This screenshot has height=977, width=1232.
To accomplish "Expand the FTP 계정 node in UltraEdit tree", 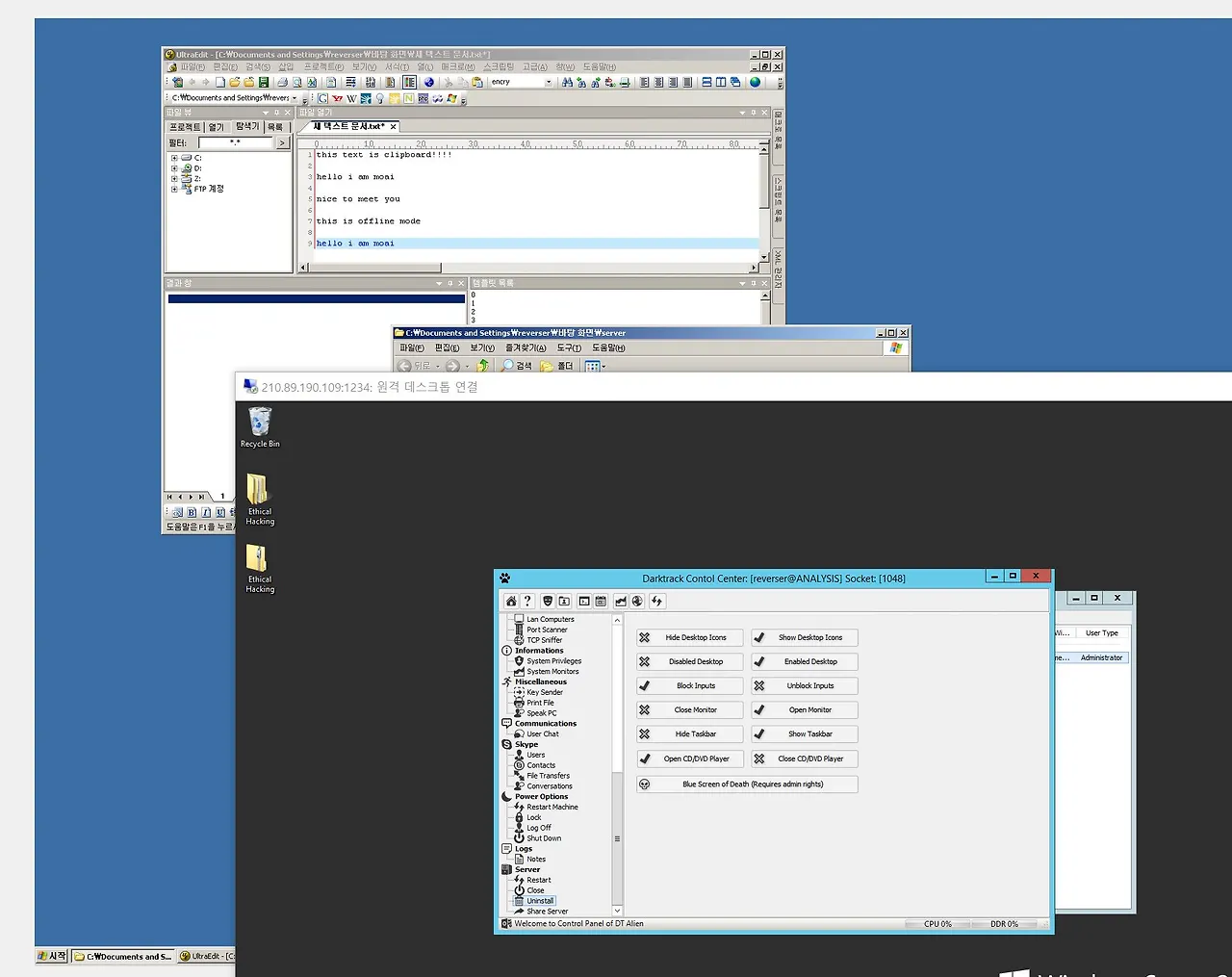I will point(174,190).
